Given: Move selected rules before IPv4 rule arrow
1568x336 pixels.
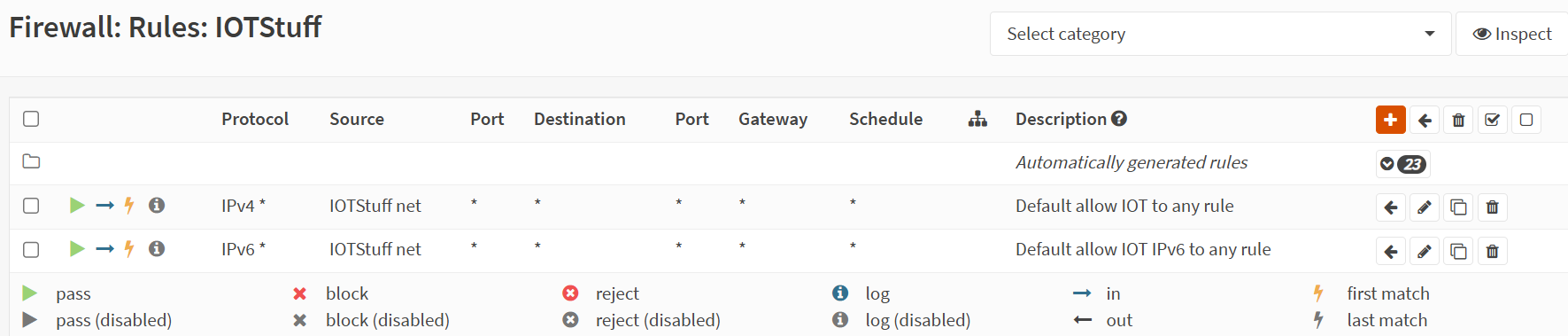Looking at the screenshot, I should click(x=1390, y=207).
